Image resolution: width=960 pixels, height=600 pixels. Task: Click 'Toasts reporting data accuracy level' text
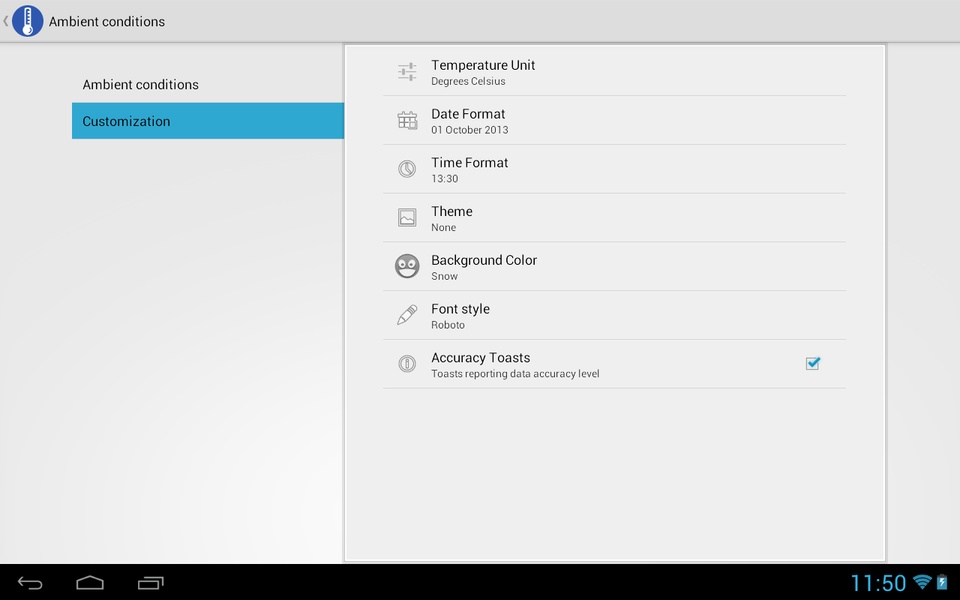516,373
